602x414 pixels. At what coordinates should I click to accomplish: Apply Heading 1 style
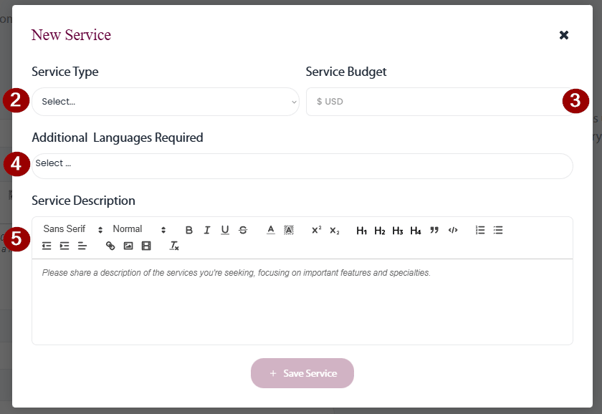pyautogui.click(x=362, y=230)
